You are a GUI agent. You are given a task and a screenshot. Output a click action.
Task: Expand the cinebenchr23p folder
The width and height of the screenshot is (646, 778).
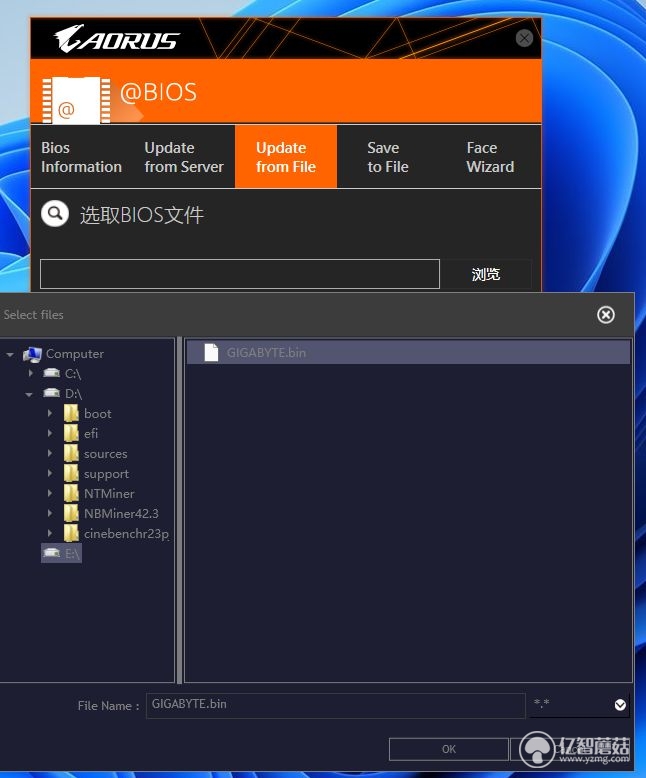tap(50, 533)
